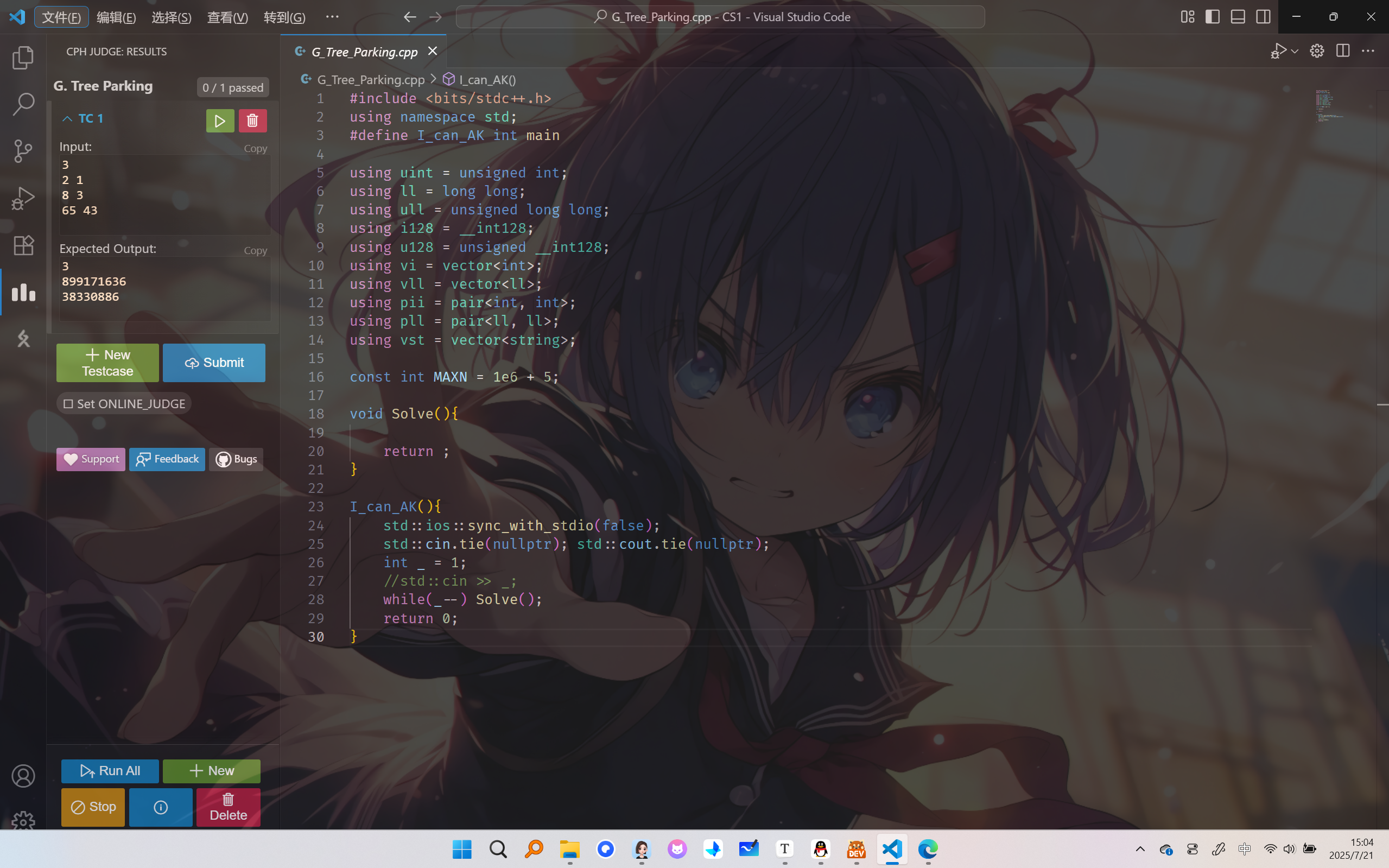
Task: Expand the hidden menu items ellipsis
Action: point(332,17)
